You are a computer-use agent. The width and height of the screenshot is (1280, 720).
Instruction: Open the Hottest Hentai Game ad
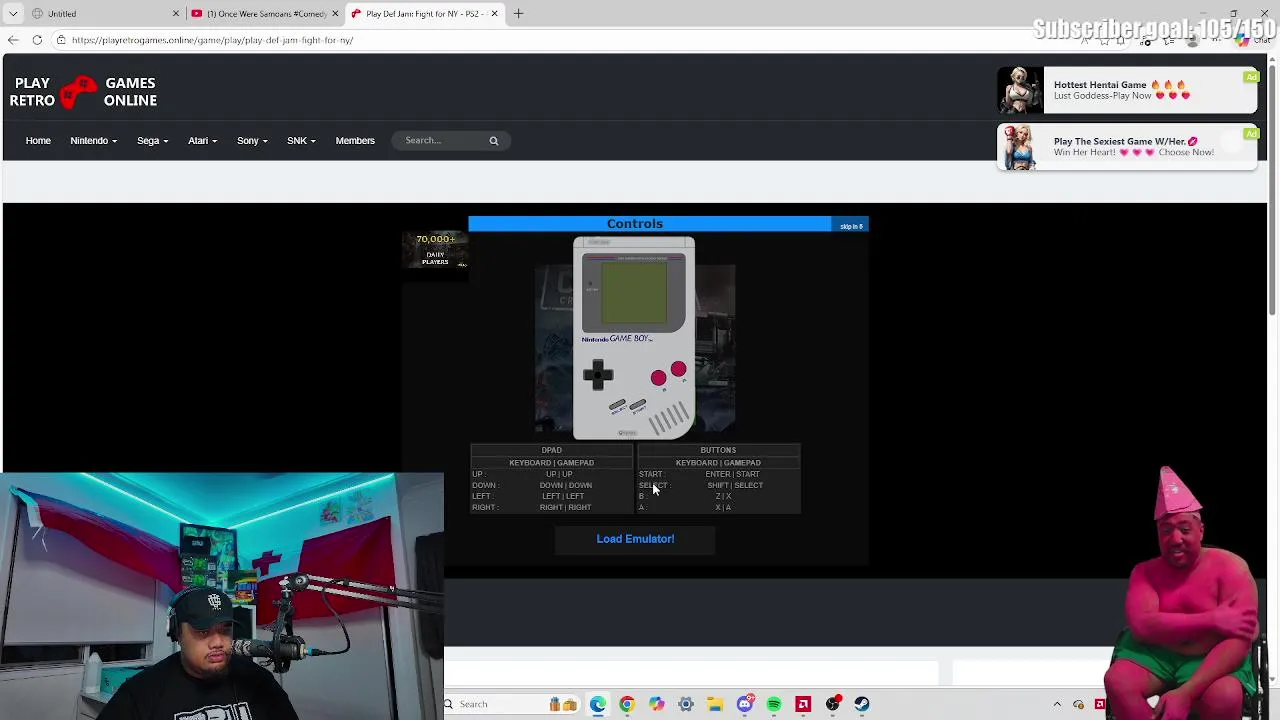tap(1127, 91)
